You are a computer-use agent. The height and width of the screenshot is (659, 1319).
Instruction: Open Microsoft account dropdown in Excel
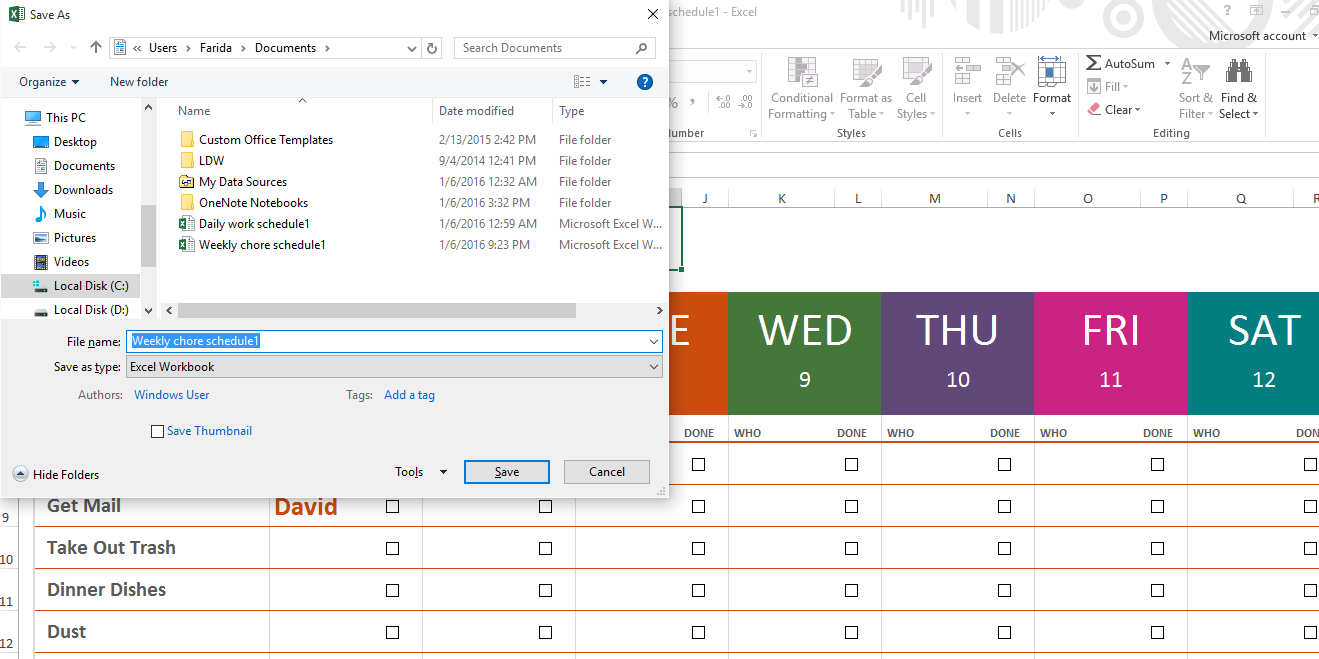(1261, 36)
